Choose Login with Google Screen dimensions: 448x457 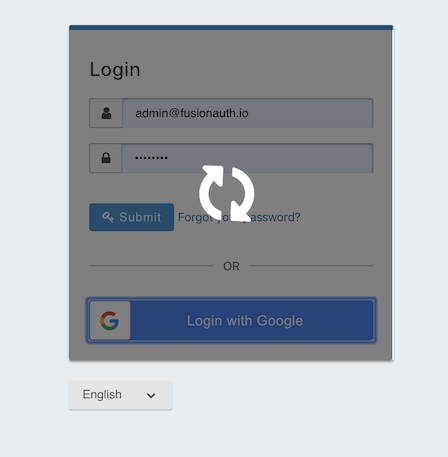pyautogui.click(x=231, y=320)
